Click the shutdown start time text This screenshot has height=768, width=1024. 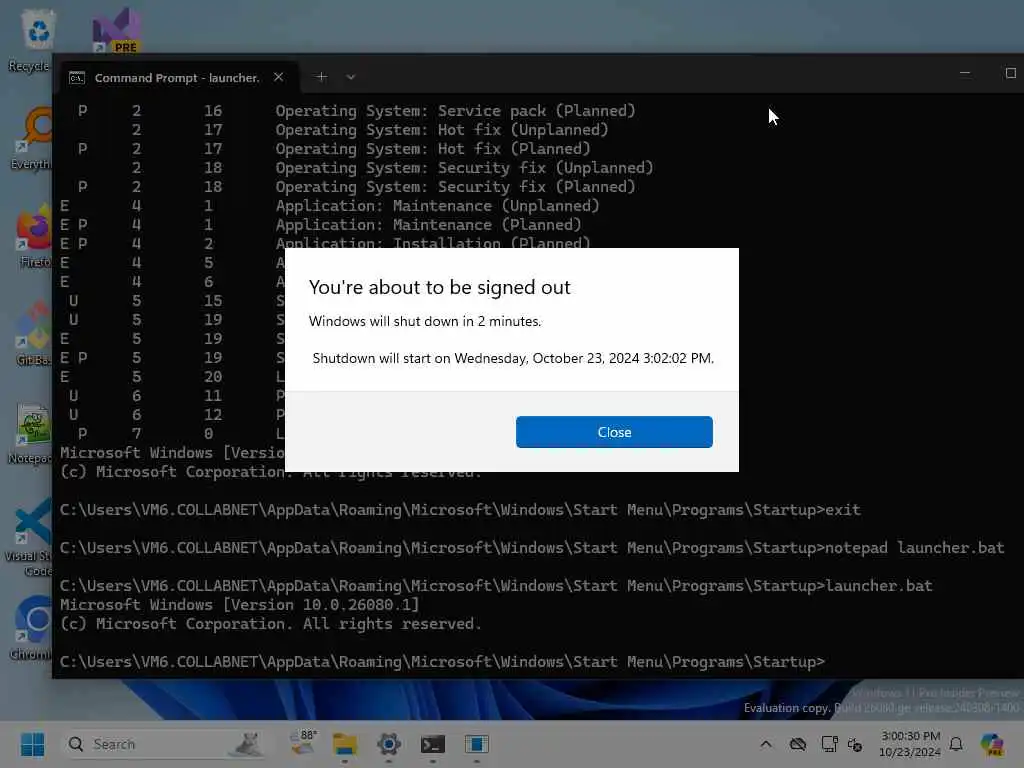tap(513, 358)
